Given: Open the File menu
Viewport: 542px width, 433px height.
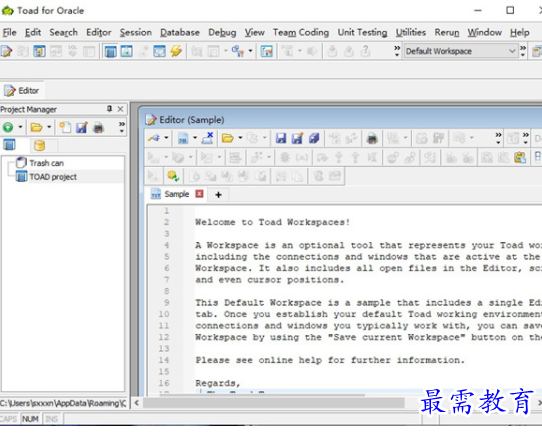Looking at the screenshot, I should click(x=9, y=32).
